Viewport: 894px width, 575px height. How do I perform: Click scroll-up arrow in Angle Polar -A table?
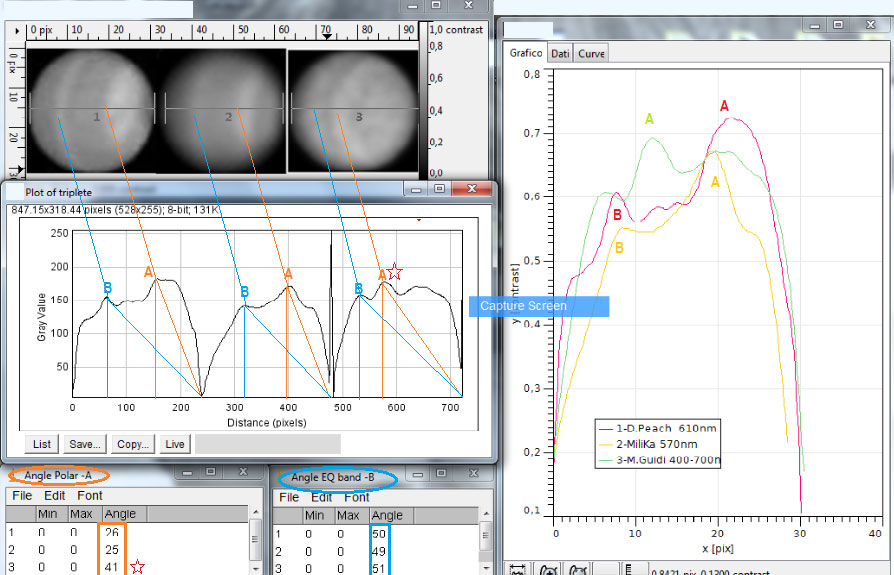255,513
